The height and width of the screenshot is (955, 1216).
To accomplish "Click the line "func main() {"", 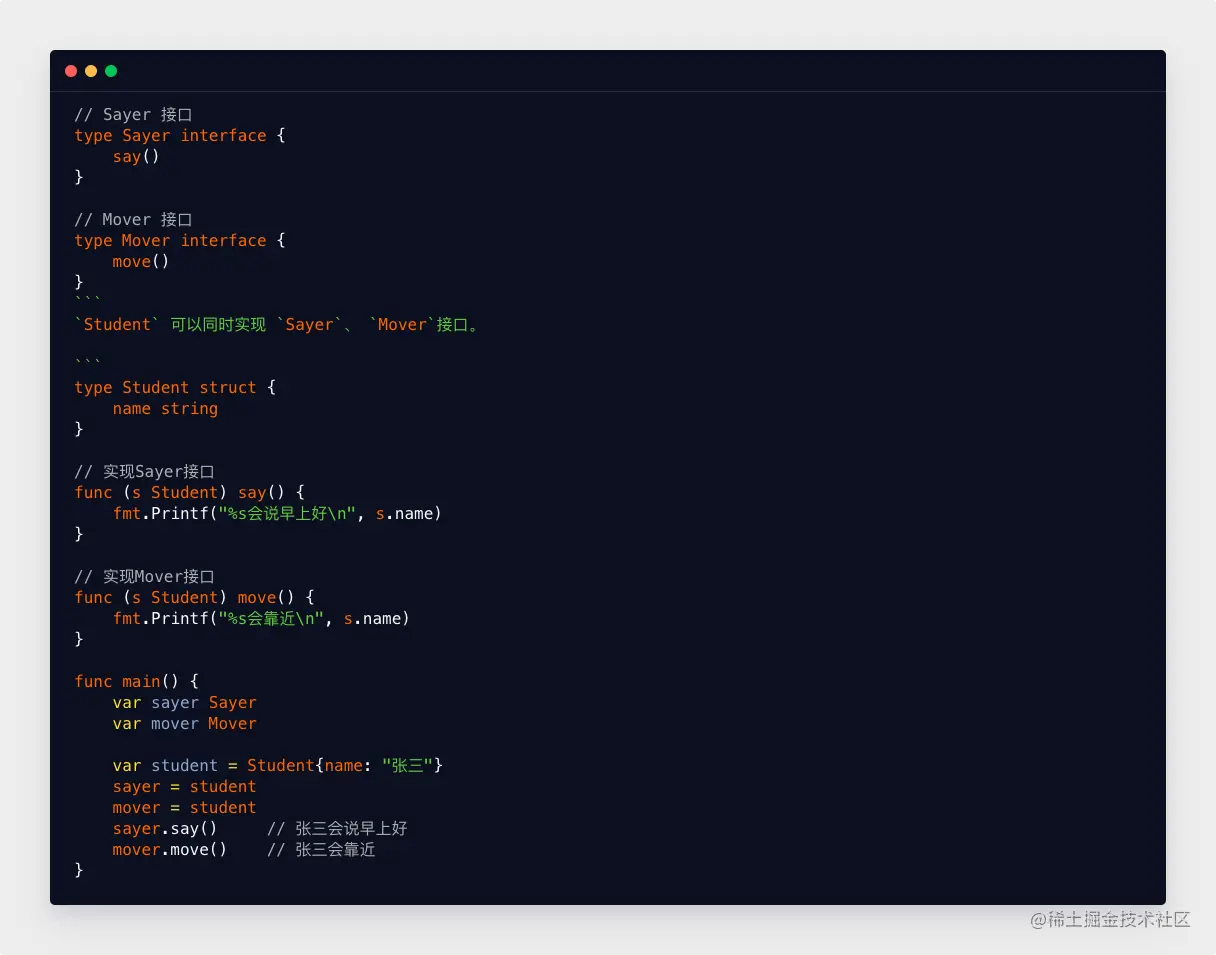I will (137, 682).
